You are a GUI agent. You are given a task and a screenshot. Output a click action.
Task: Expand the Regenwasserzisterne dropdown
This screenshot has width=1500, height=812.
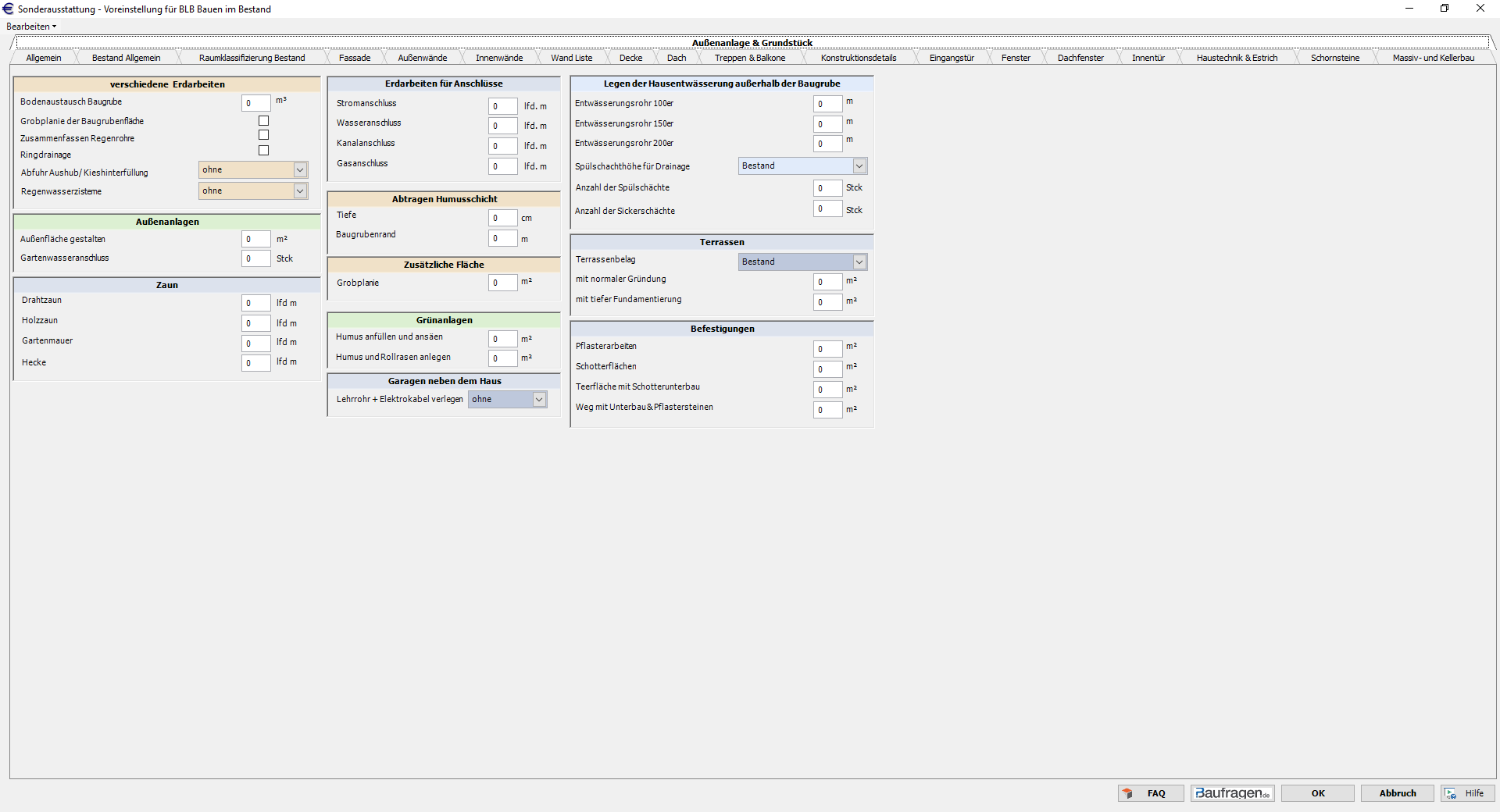point(300,191)
